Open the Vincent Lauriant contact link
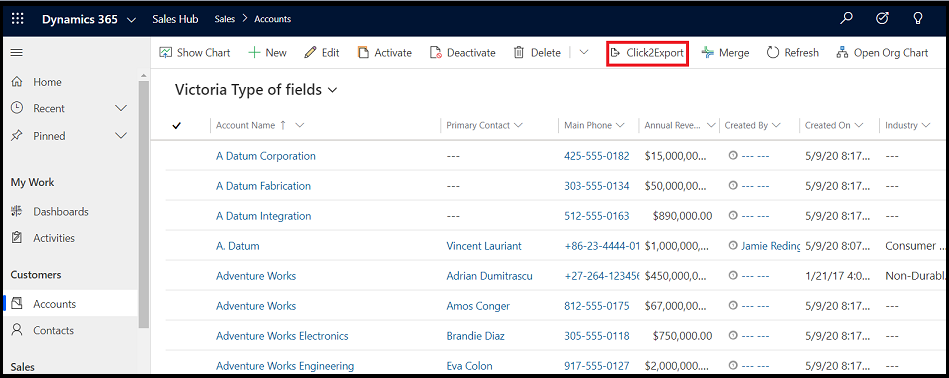This screenshot has height=378, width=949. click(x=484, y=246)
